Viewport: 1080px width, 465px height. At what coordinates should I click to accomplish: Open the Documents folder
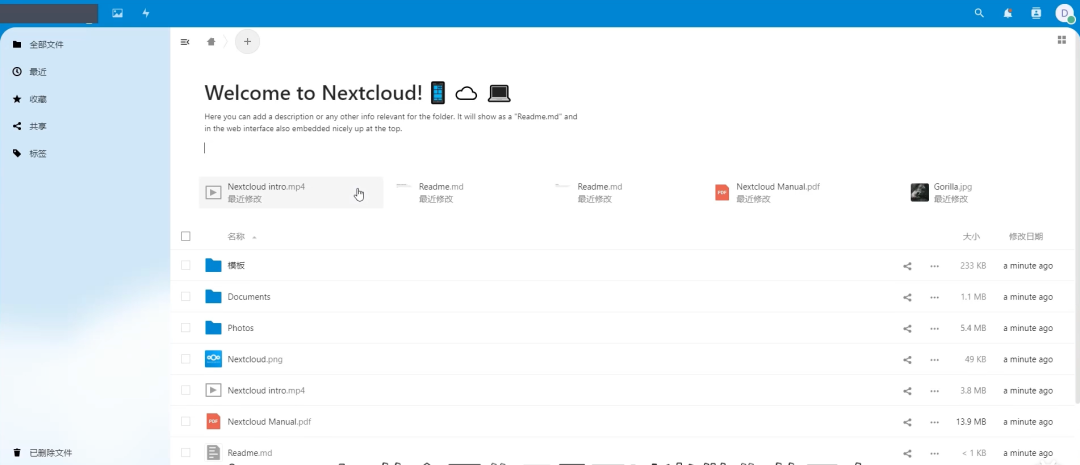pyautogui.click(x=249, y=297)
